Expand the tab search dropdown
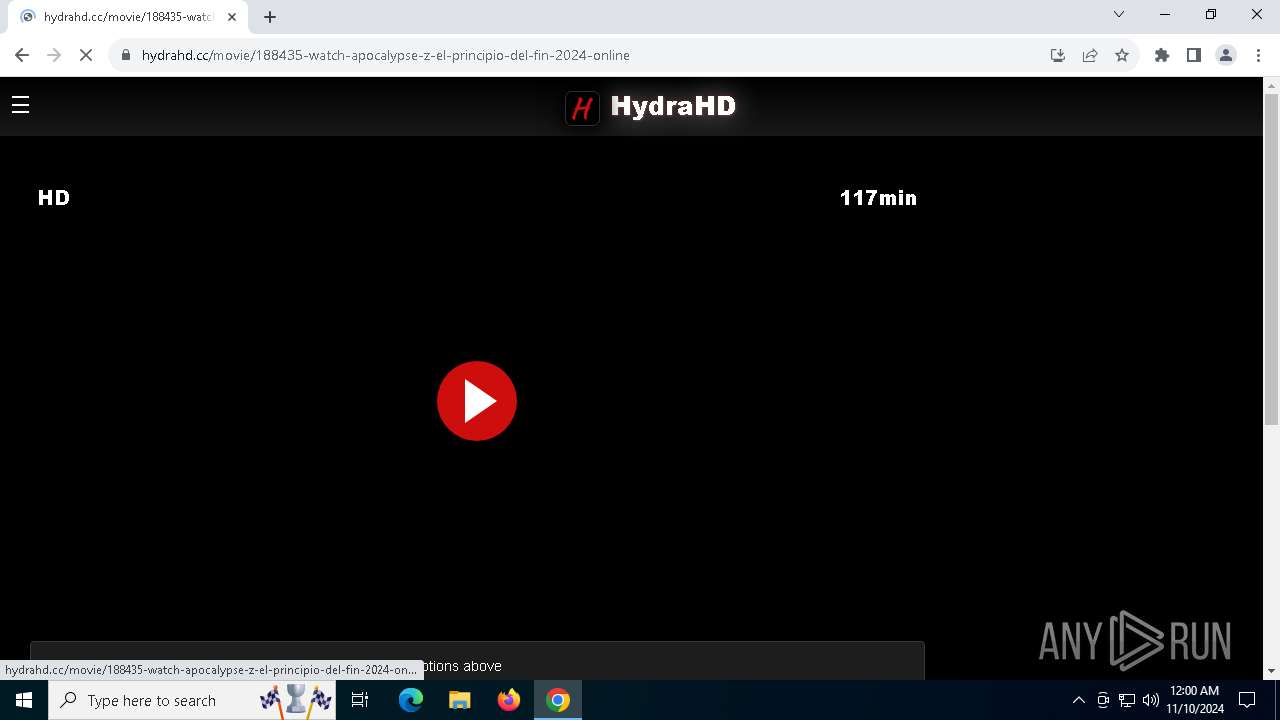The width and height of the screenshot is (1280, 720). click(1119, 14)
